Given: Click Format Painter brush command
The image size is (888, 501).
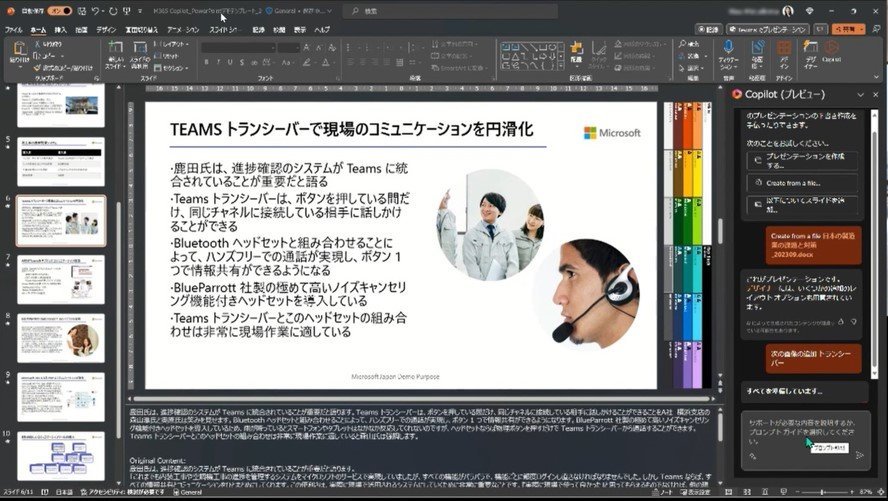Looking at the screenshot, I should [x=63, y=67].
